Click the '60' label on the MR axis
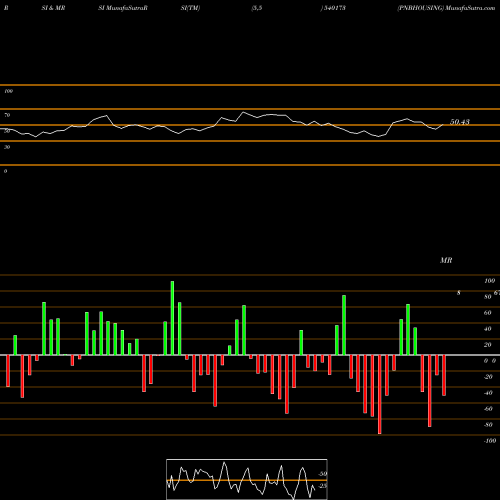Image resolution: width=500 pixels, height=500 pixels. pos(488,313)
